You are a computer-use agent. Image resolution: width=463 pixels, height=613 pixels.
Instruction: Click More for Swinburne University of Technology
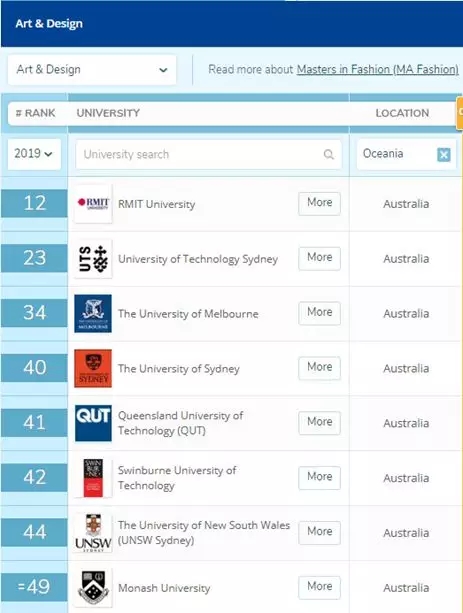tap(319, 478)
